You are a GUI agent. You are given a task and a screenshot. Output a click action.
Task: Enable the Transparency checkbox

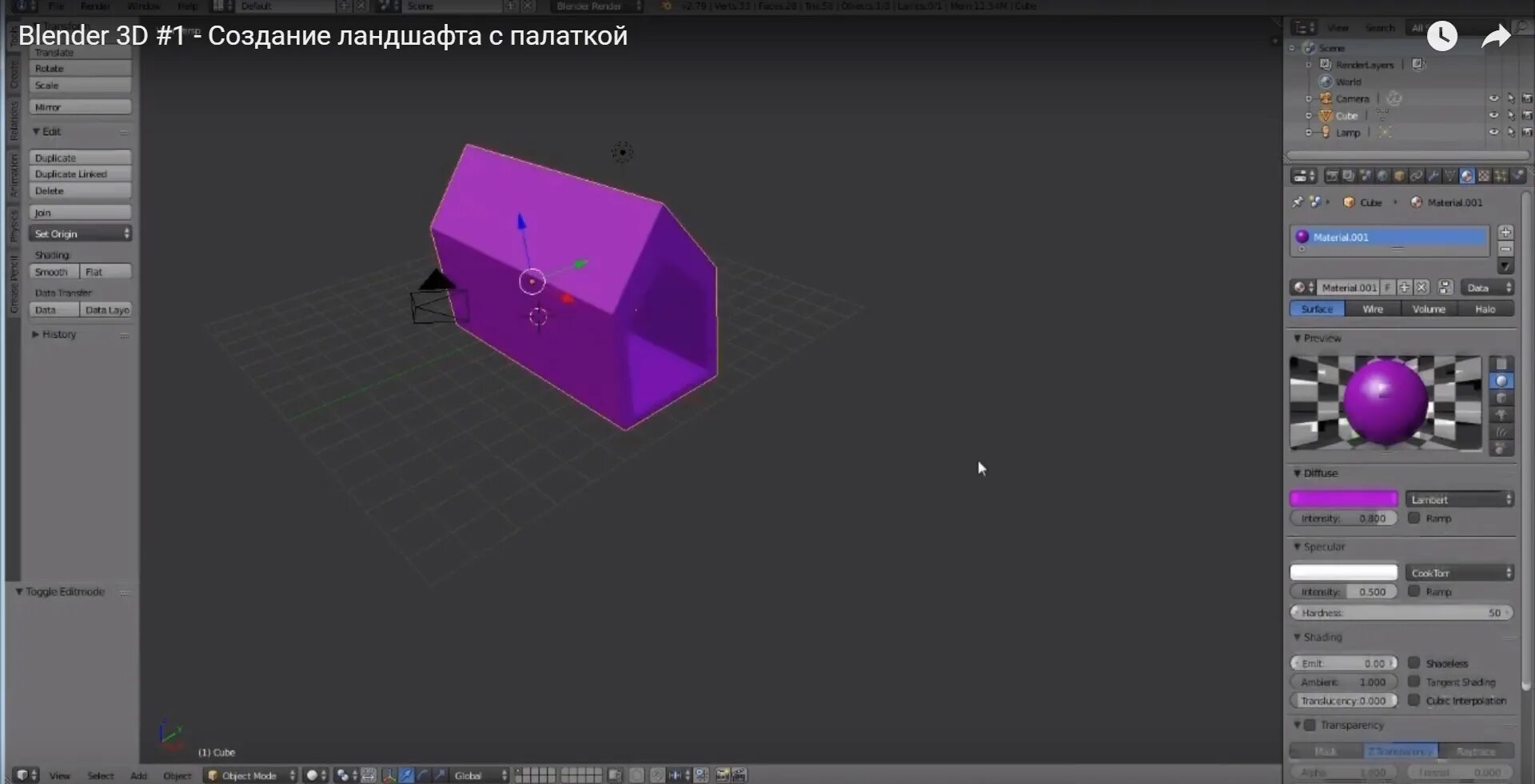pos(1310,725)
